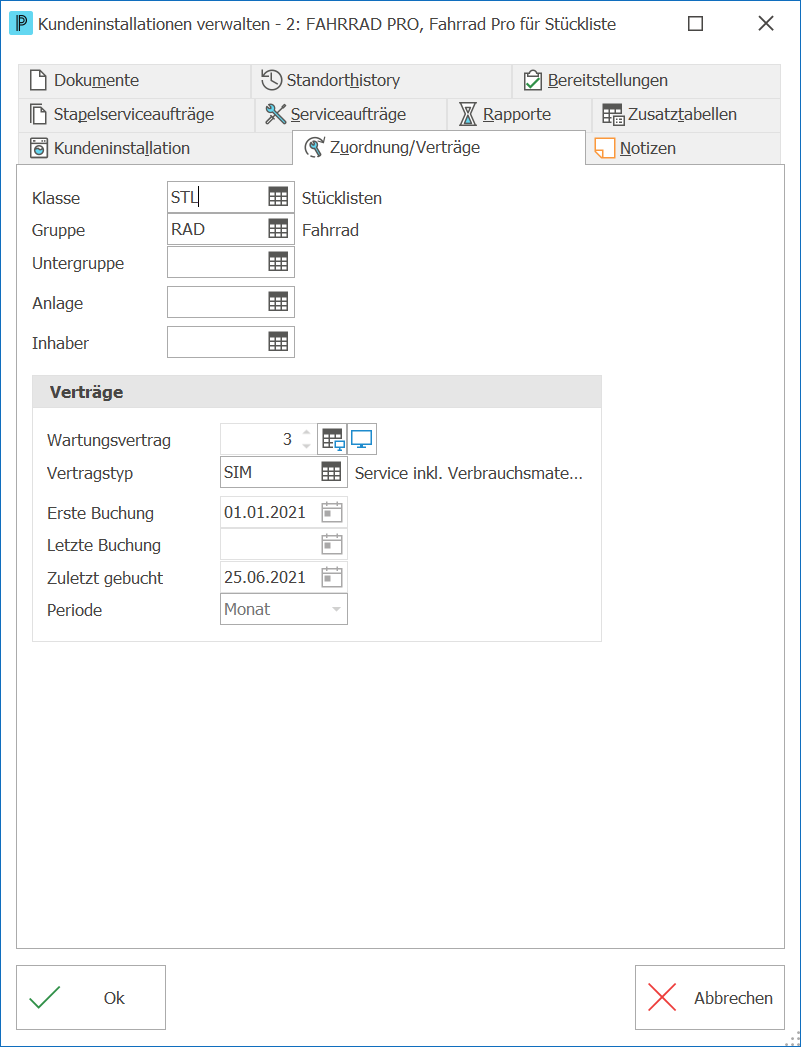
Task: Confirm the dialog with the Ok button
Action: (91, 998)
